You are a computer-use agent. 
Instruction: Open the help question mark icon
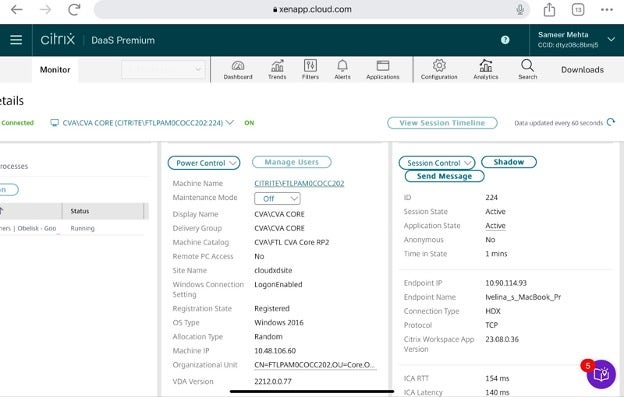505,40
